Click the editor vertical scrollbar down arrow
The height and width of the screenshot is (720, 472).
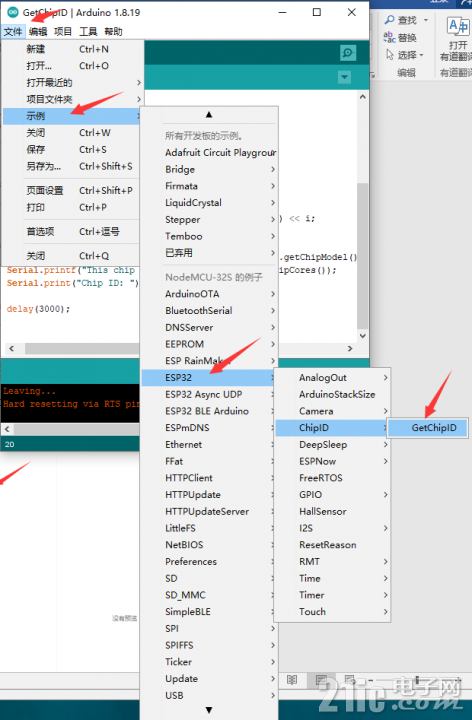363,336
